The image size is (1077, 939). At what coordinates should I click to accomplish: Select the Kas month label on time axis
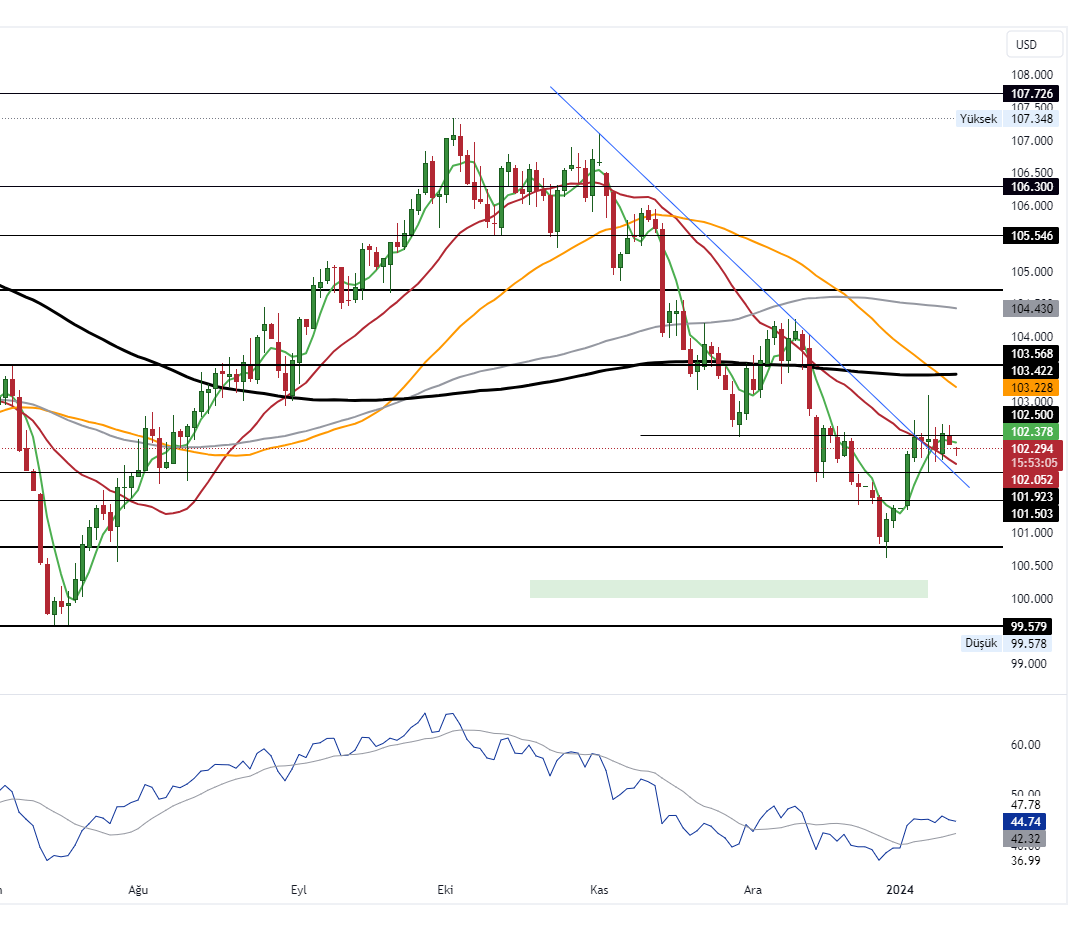pyautogui.click(x=599, y=890)
